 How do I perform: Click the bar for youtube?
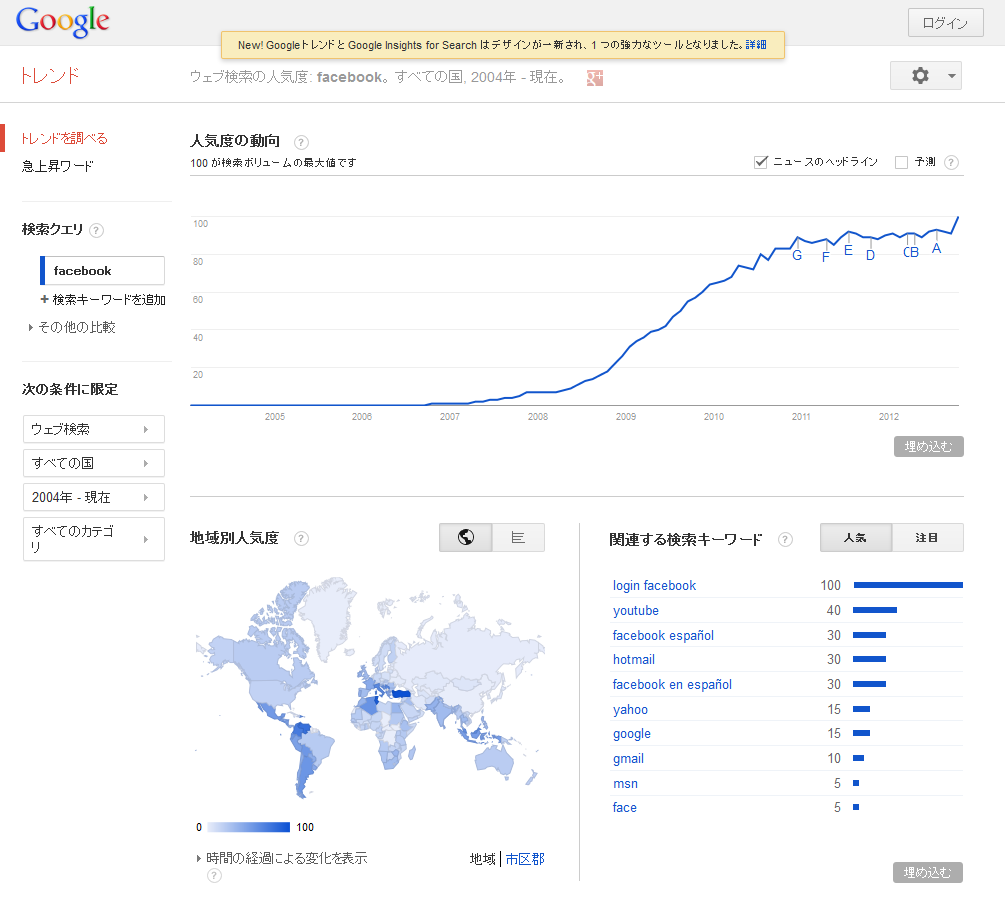875,610
